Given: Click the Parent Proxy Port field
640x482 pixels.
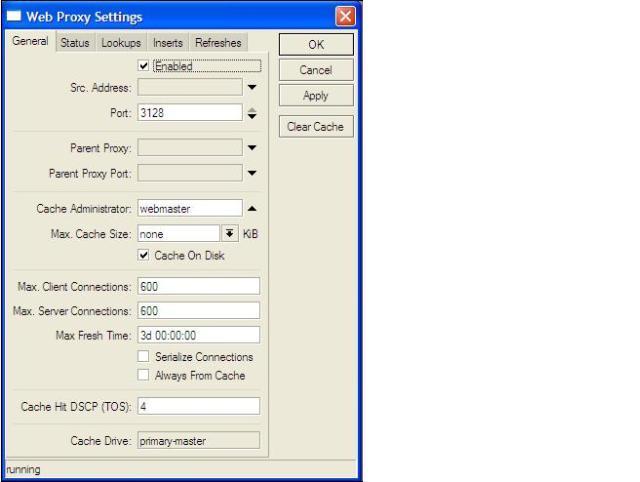Looking at the screenshot, I should coord(190,173).
